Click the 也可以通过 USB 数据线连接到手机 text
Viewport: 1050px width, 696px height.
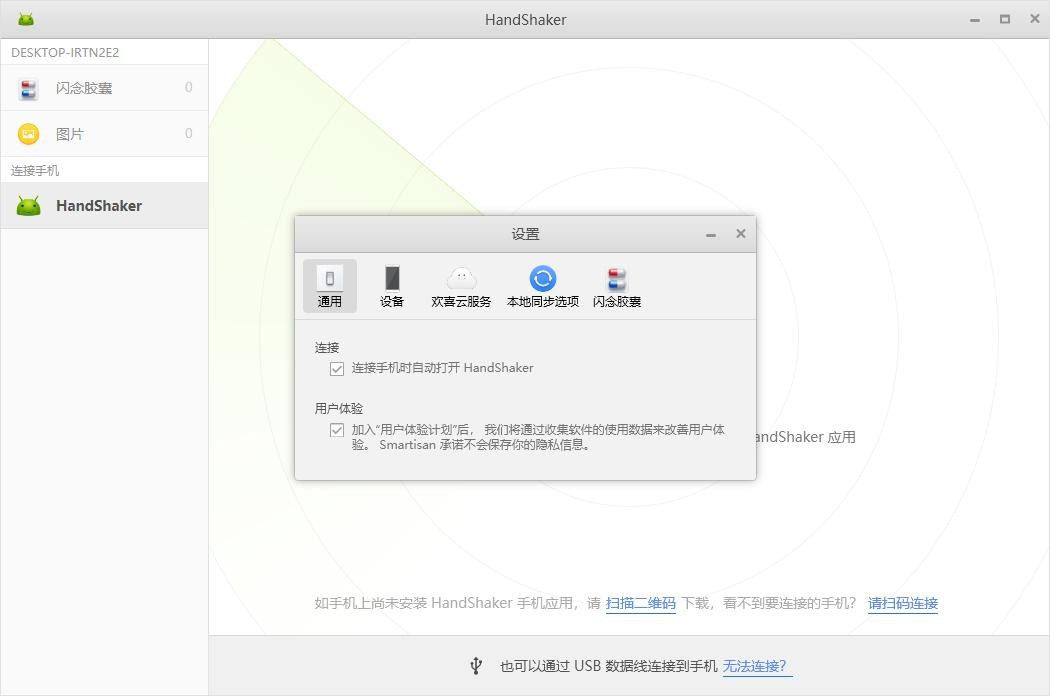[608, 666]
